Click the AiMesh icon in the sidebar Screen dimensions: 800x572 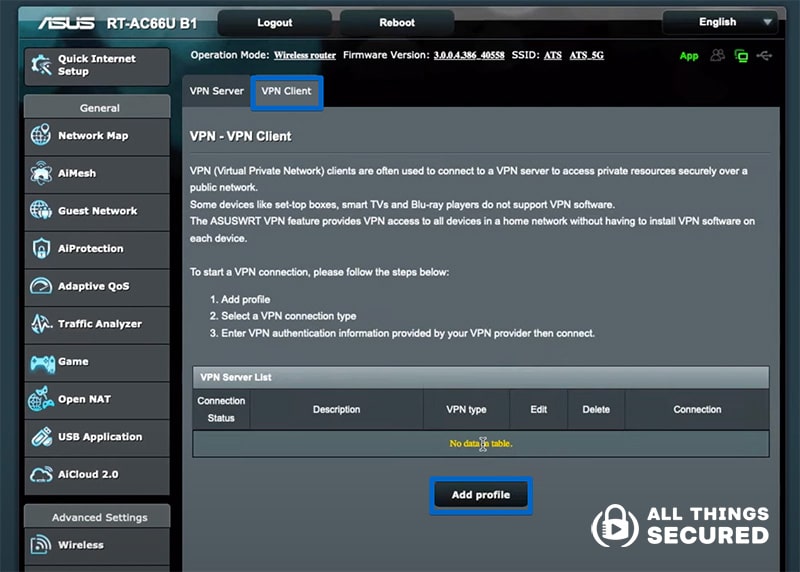pos(41,173)
